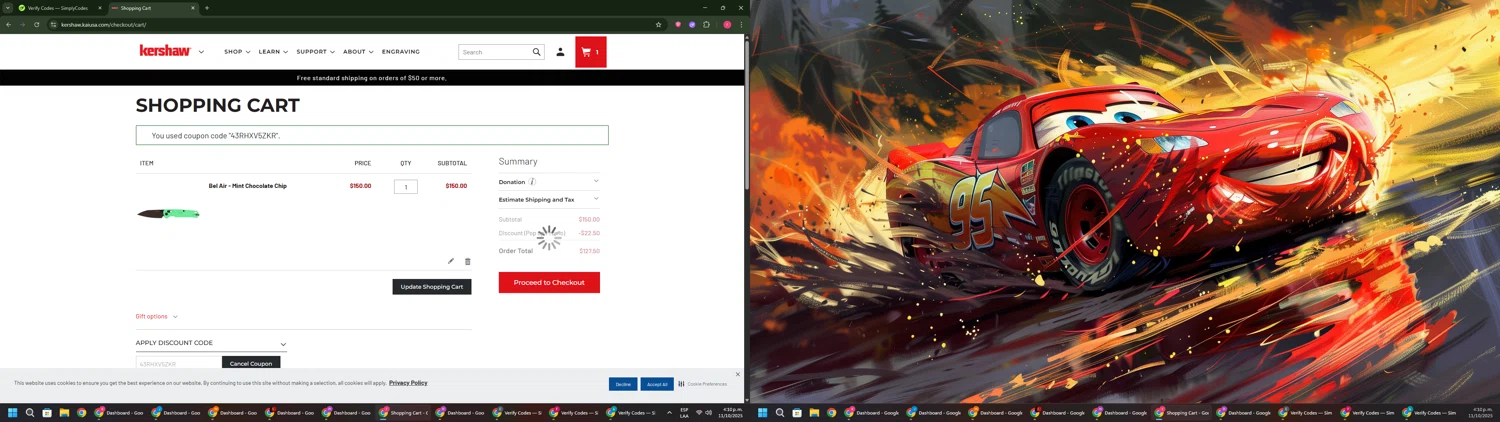Viewport: 1500px width, 422px height.
Task: Click the Chrome profile avatar
Action: (x=727, y=24)
